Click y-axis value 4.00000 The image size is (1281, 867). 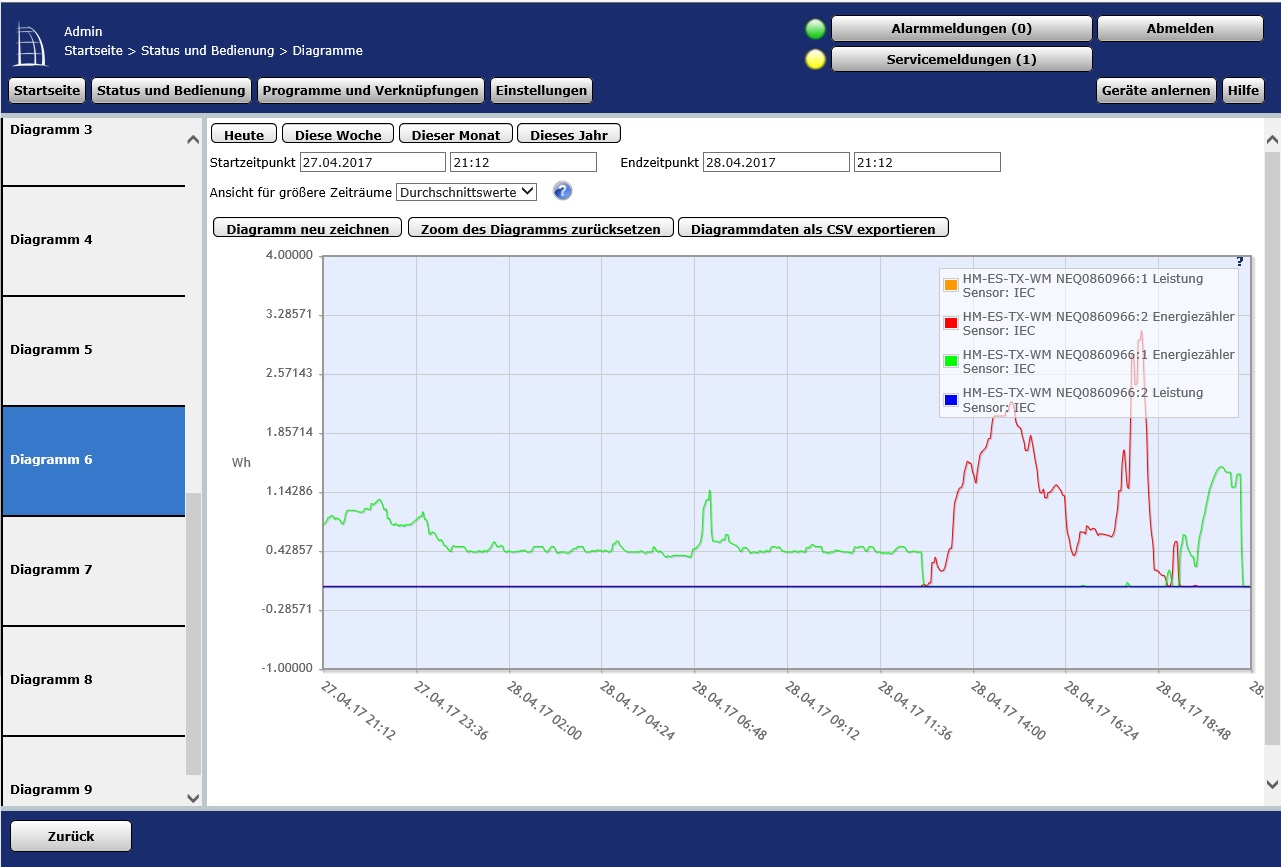point(289,255)
